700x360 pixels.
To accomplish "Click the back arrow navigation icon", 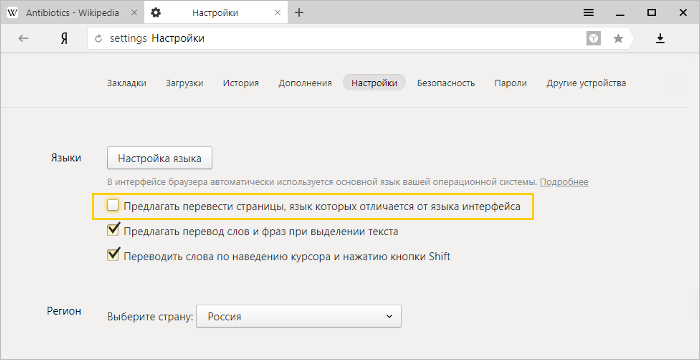I will click(x=23, y=39).
